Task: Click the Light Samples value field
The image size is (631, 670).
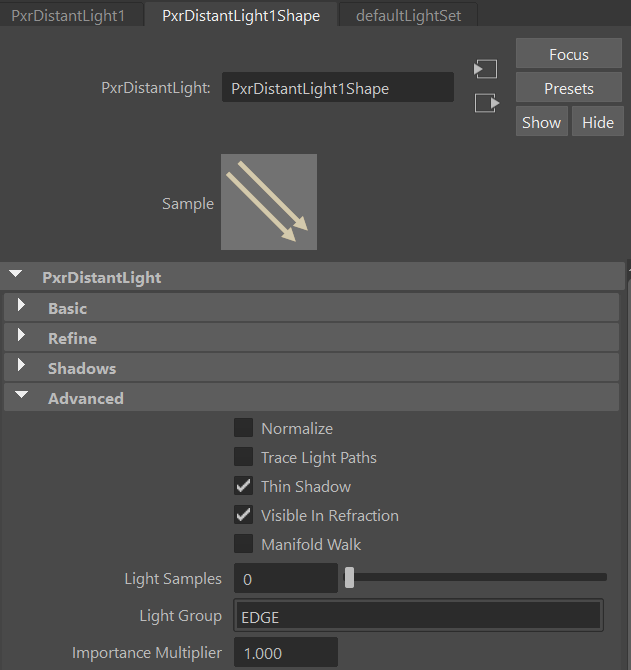Action: coord(286,578)
